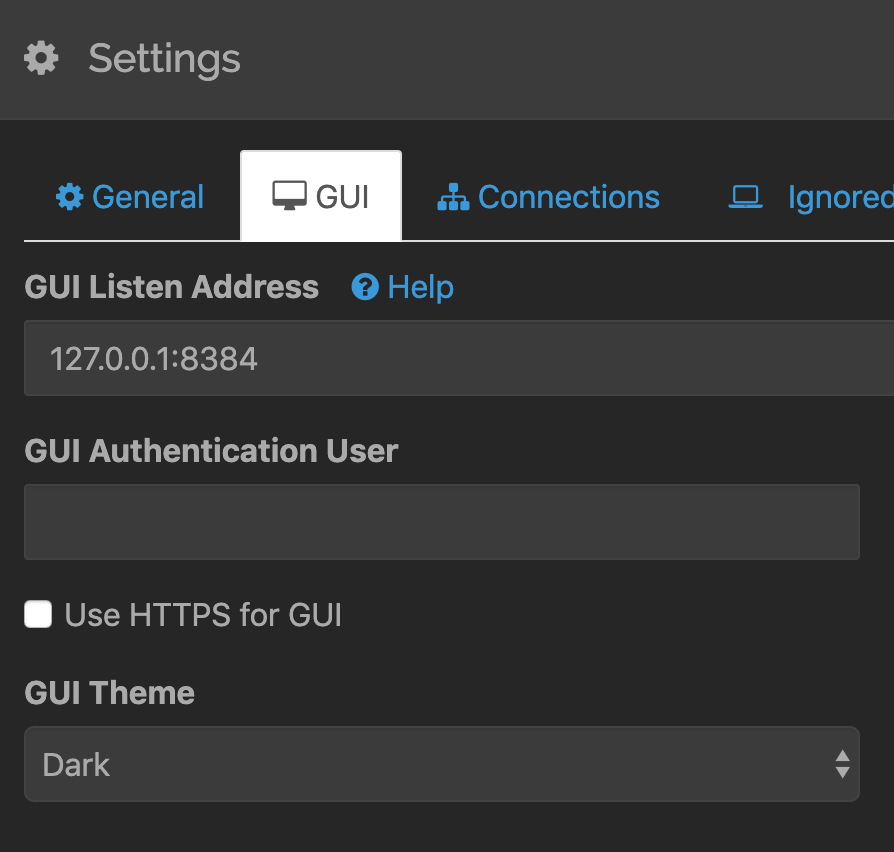Open the GUI Listen Address help
The height and width of the screenshot is (852, 894).
400,287
